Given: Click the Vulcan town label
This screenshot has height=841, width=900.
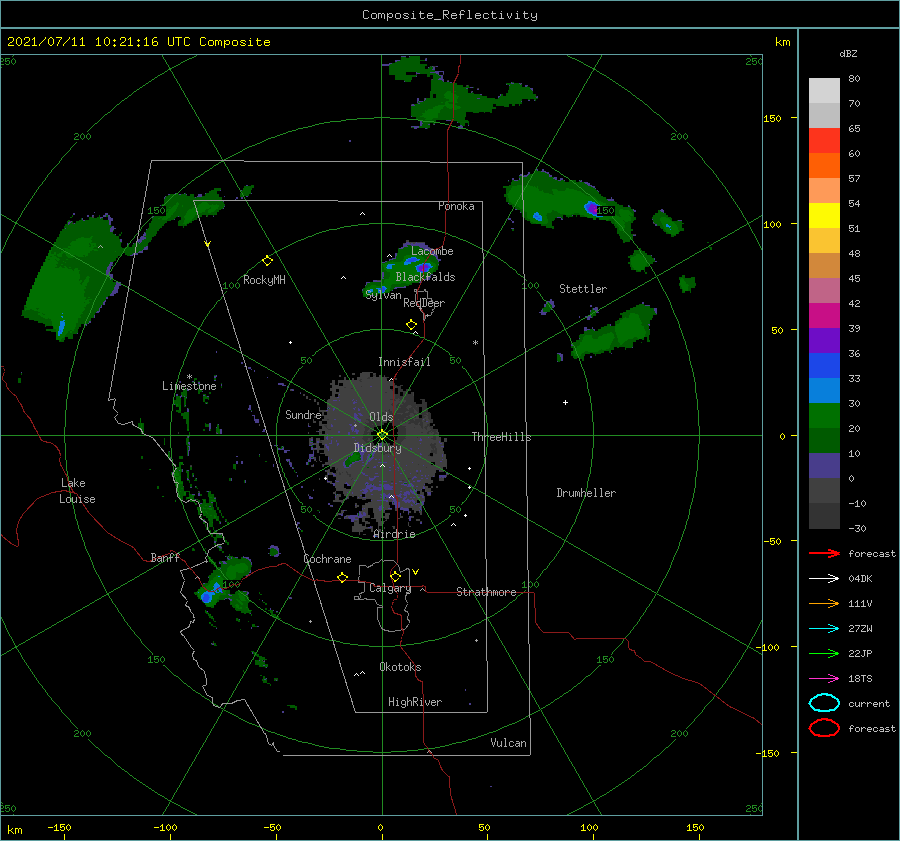Looking at the screenshot, I should coord(508,743).
